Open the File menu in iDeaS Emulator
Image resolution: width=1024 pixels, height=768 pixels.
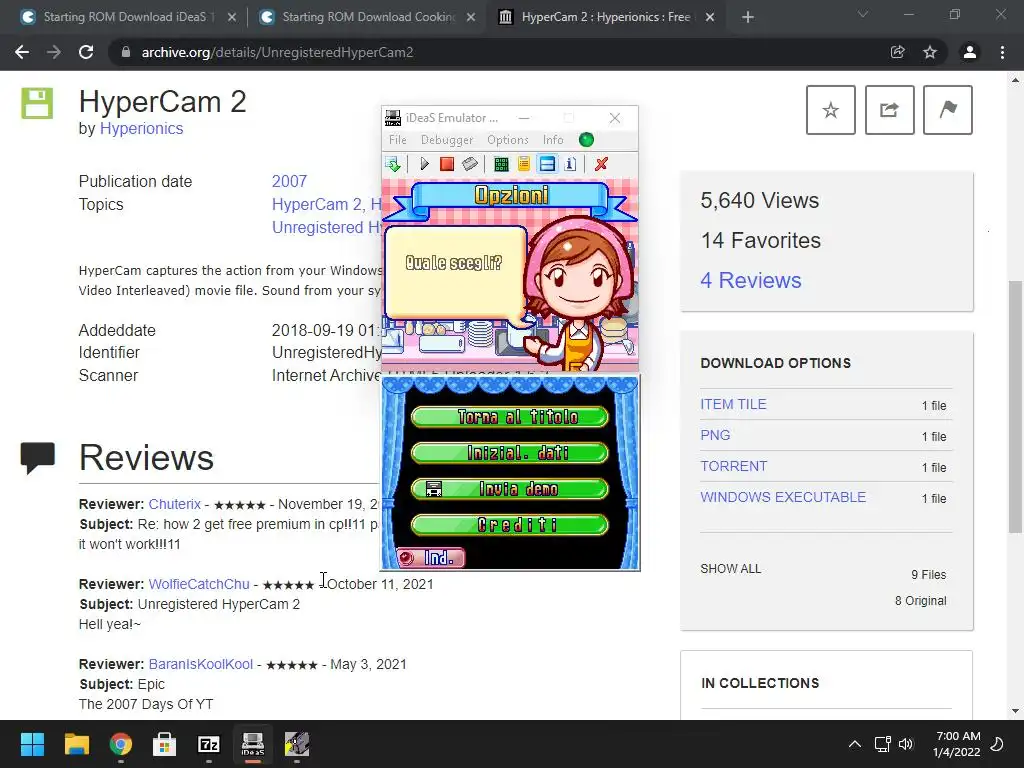397,140
